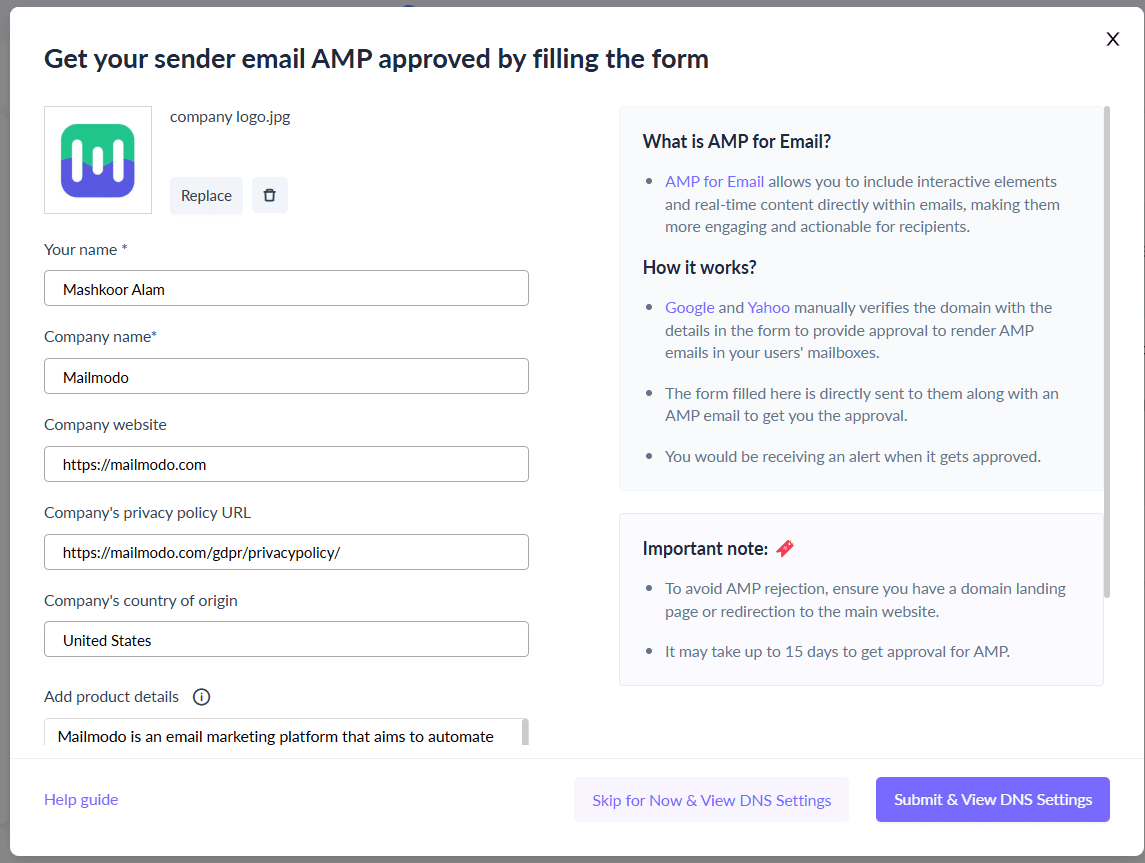Image resolution: width=1145 pixels, height=863 pixels.
Task: Click the privacy policy URL field
Action: coord(286,551)
